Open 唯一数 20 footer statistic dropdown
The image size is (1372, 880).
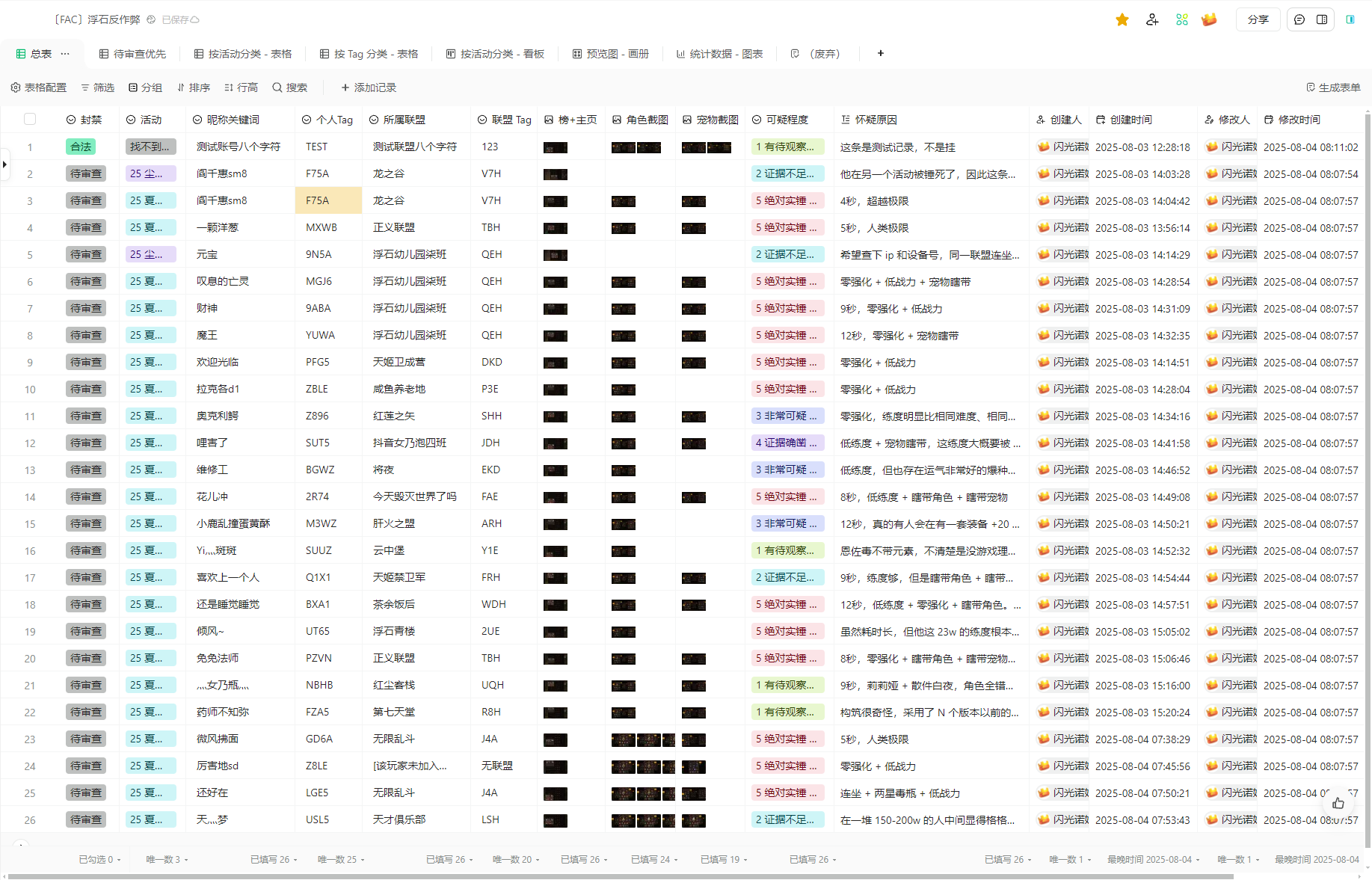516,860
